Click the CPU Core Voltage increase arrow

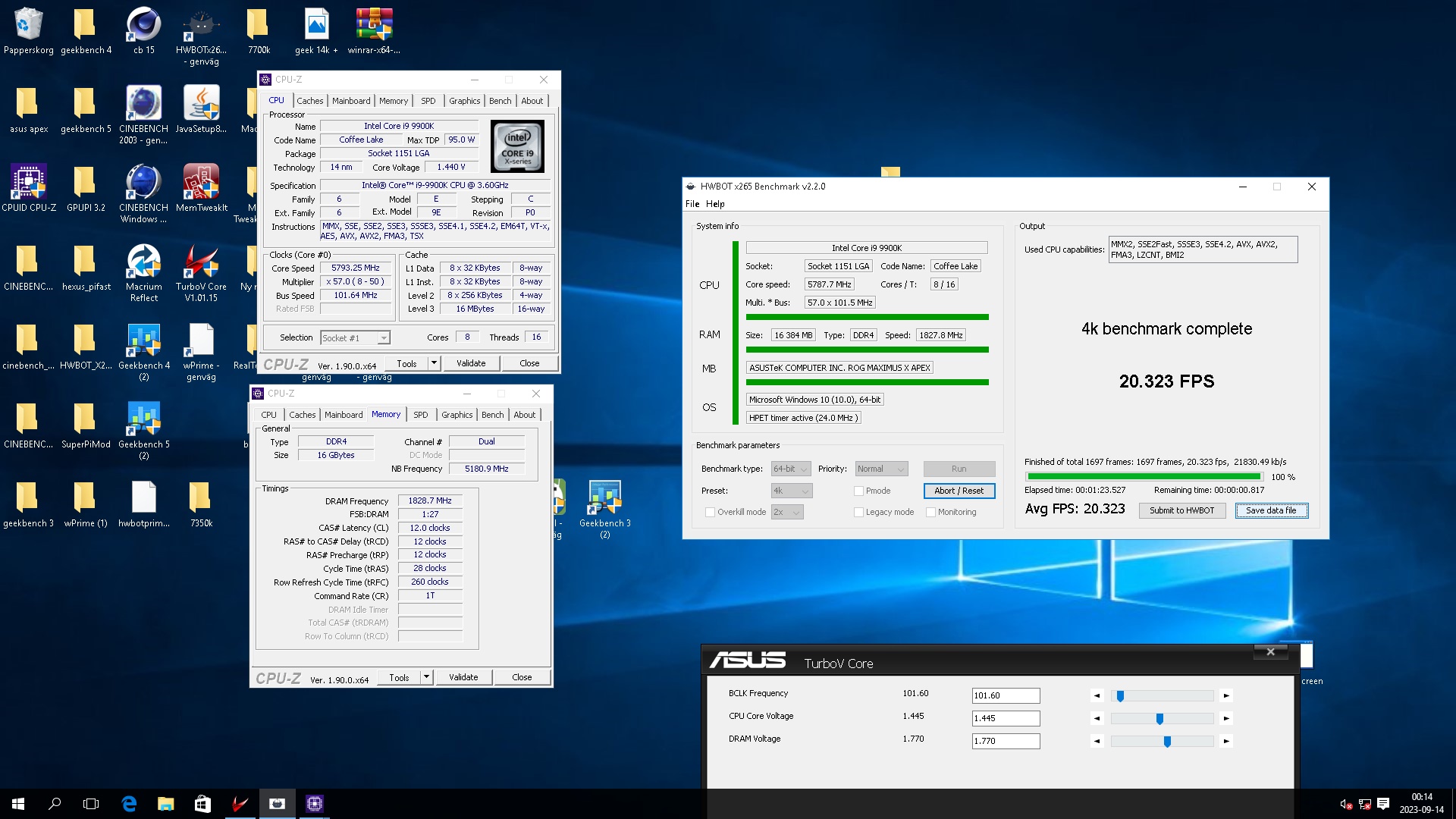(1226, 718)
